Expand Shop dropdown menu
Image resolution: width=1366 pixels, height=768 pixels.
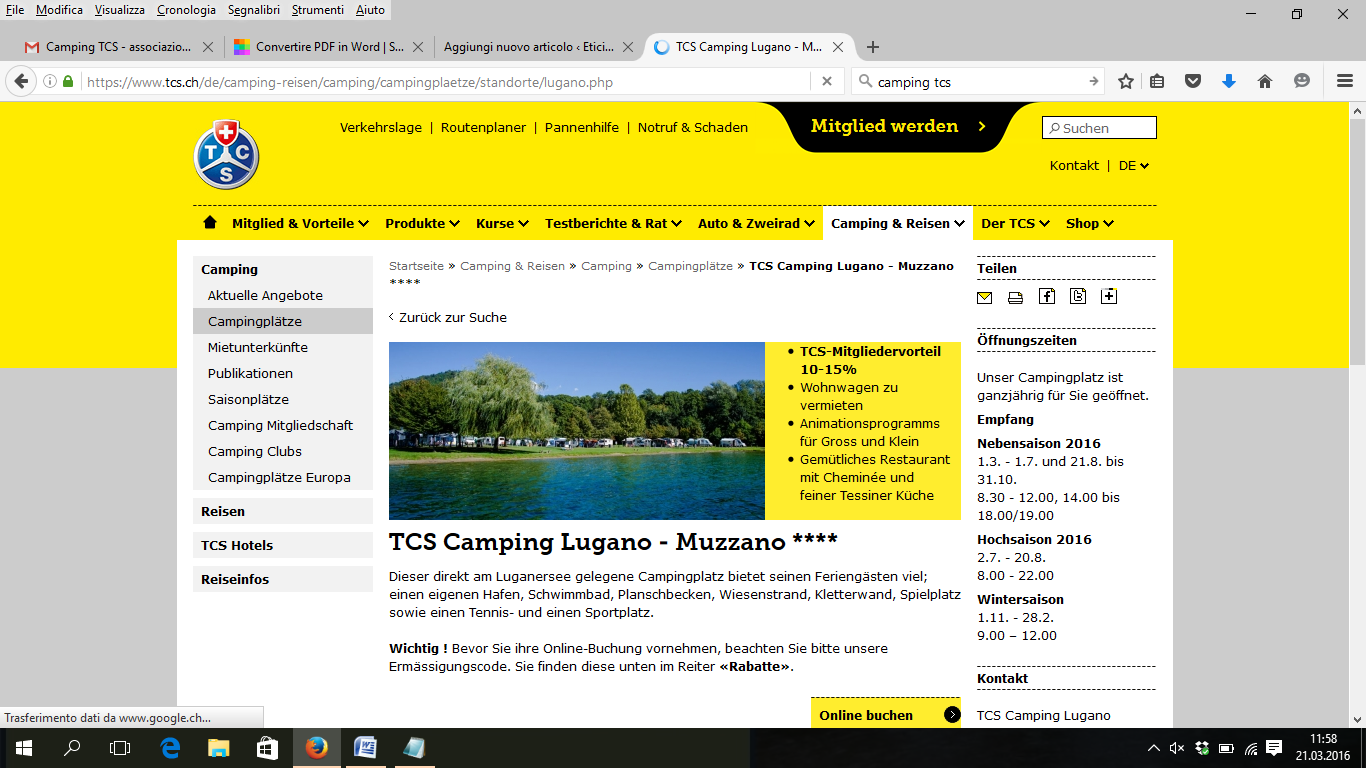(x=1090, y=223)
